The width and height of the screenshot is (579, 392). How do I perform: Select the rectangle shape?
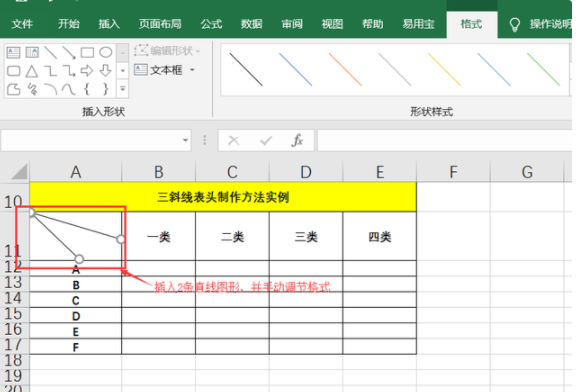coord(87,52)
